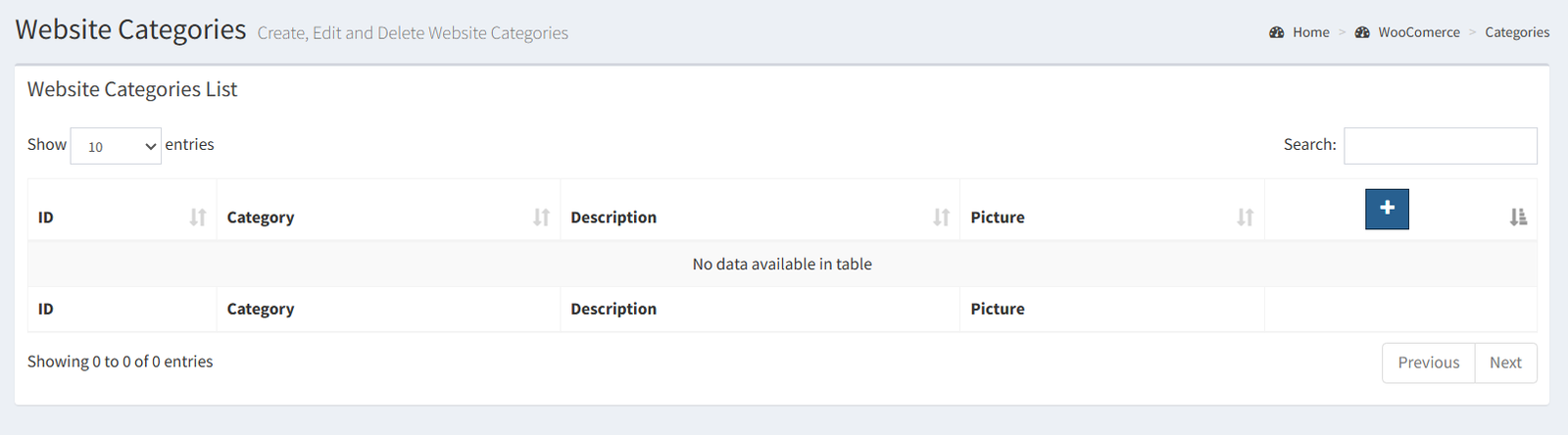
Task: Sort by Picture column arrows icon
Action: point(1245,217)
